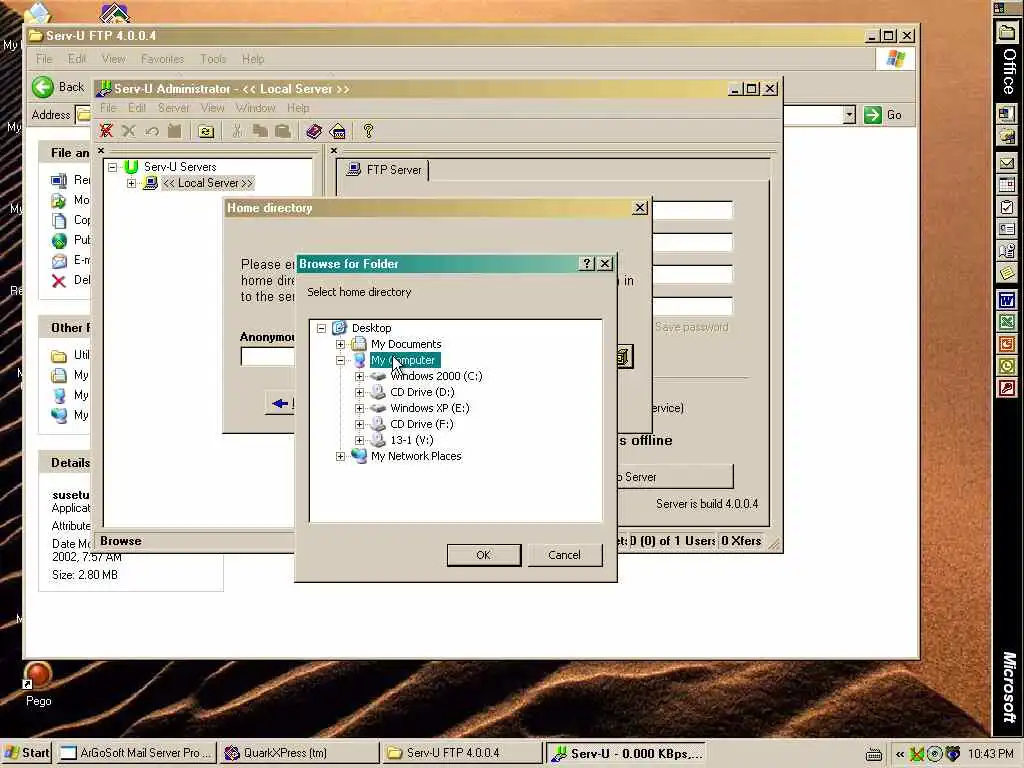Switch to Serv-U FTP 4.0.0.4 taskbar button

[461, 753]
